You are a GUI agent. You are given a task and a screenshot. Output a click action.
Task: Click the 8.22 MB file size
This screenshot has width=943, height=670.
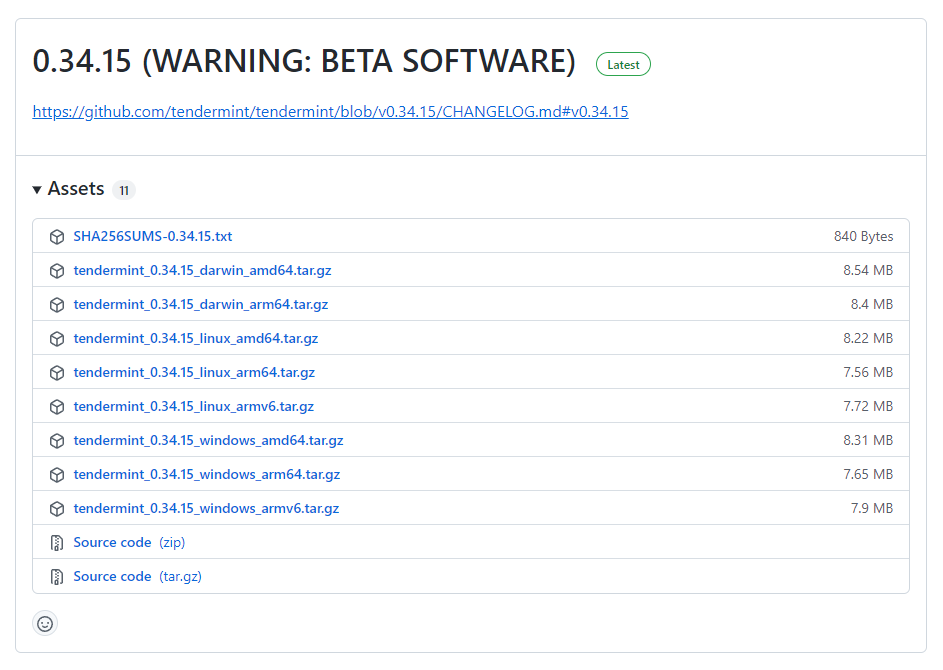pos(868,339)
